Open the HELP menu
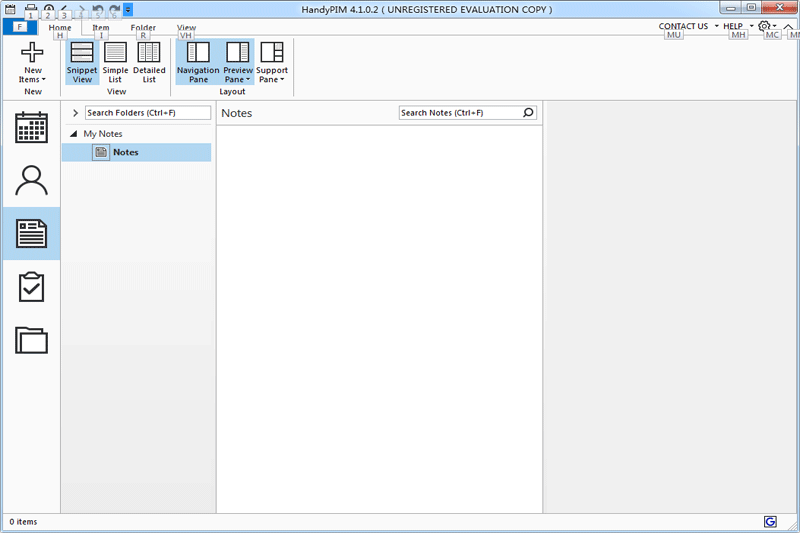800x533 pixels. point(738,26)
